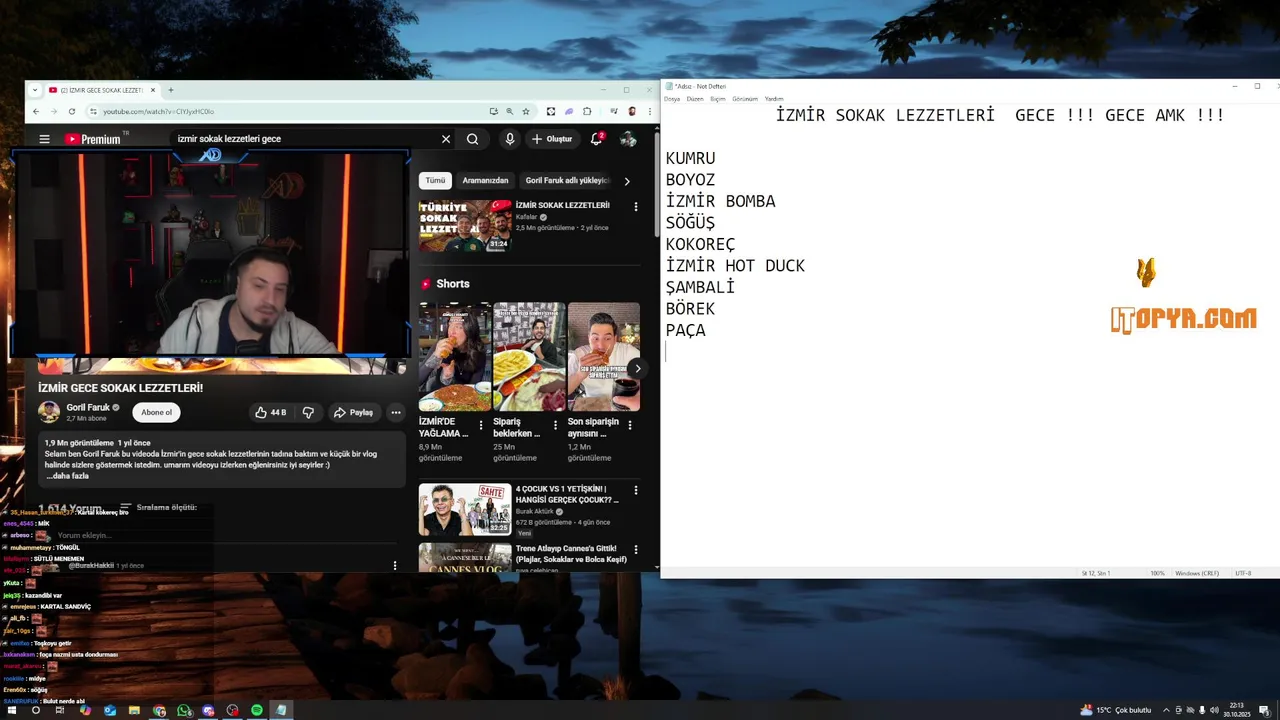Open options for Trene Atlayıp Cannes'a Gittik video
The height and width of the screenshot is (720, 1280).
635,550
